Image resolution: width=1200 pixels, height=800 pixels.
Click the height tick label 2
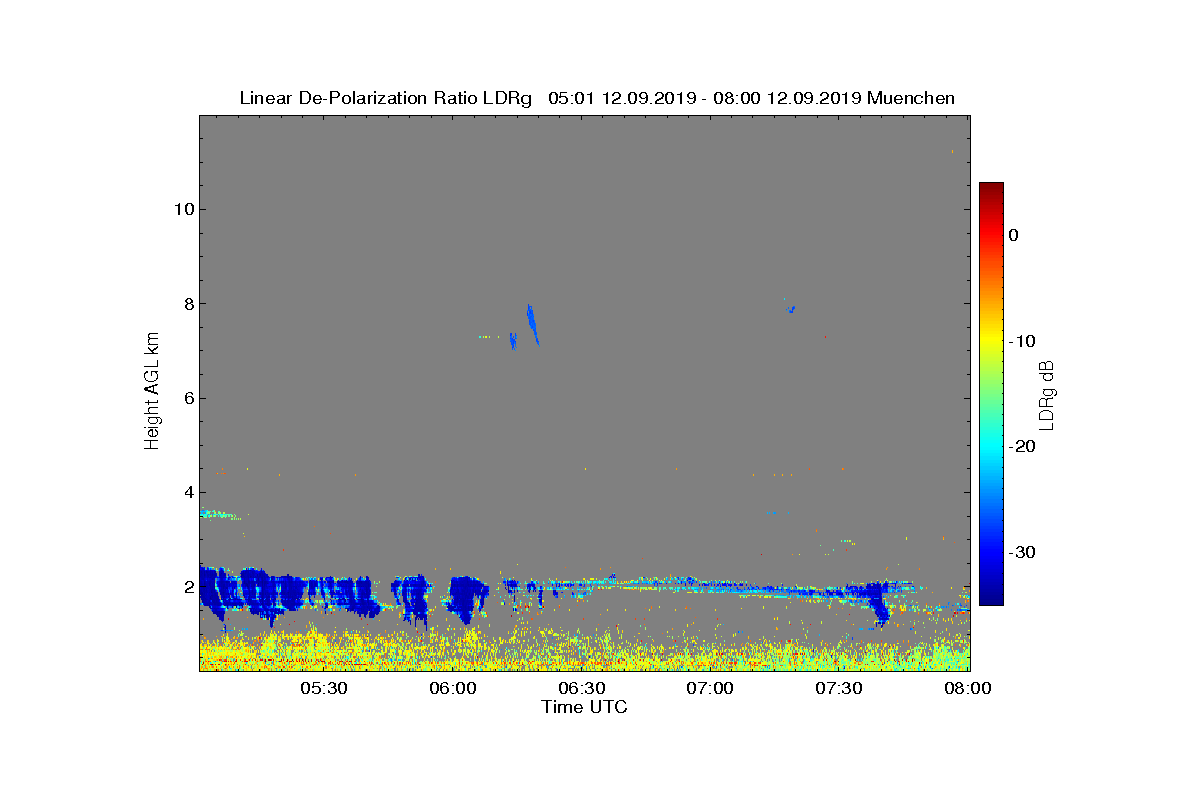click(187, 587)
